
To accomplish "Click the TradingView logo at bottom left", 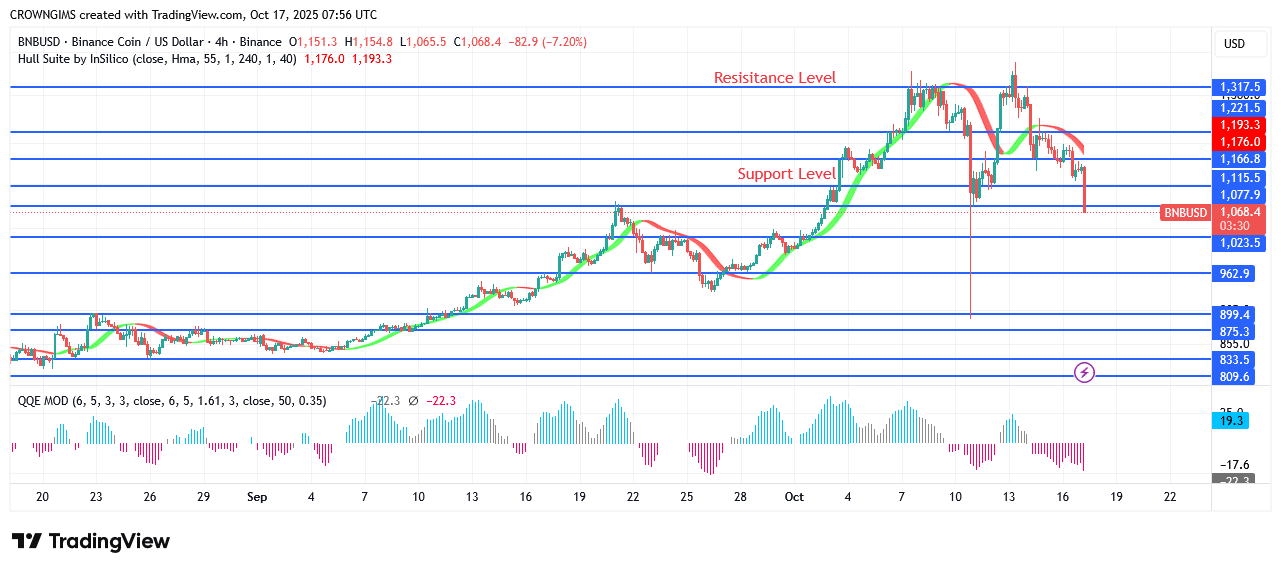I will coord(91,541).
